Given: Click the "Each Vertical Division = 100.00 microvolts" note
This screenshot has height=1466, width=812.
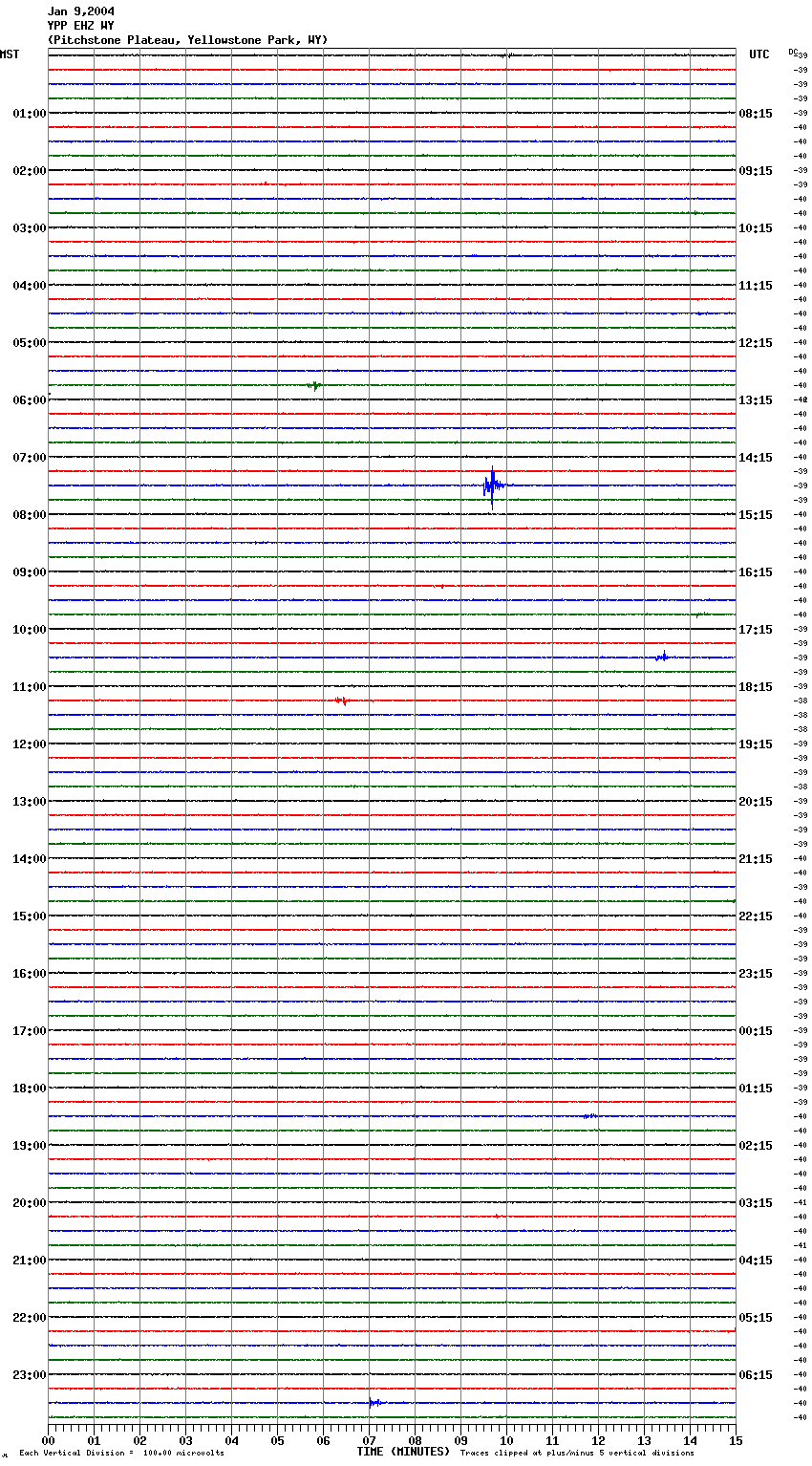Looking at the screenshot, I should click(121, 1453).
